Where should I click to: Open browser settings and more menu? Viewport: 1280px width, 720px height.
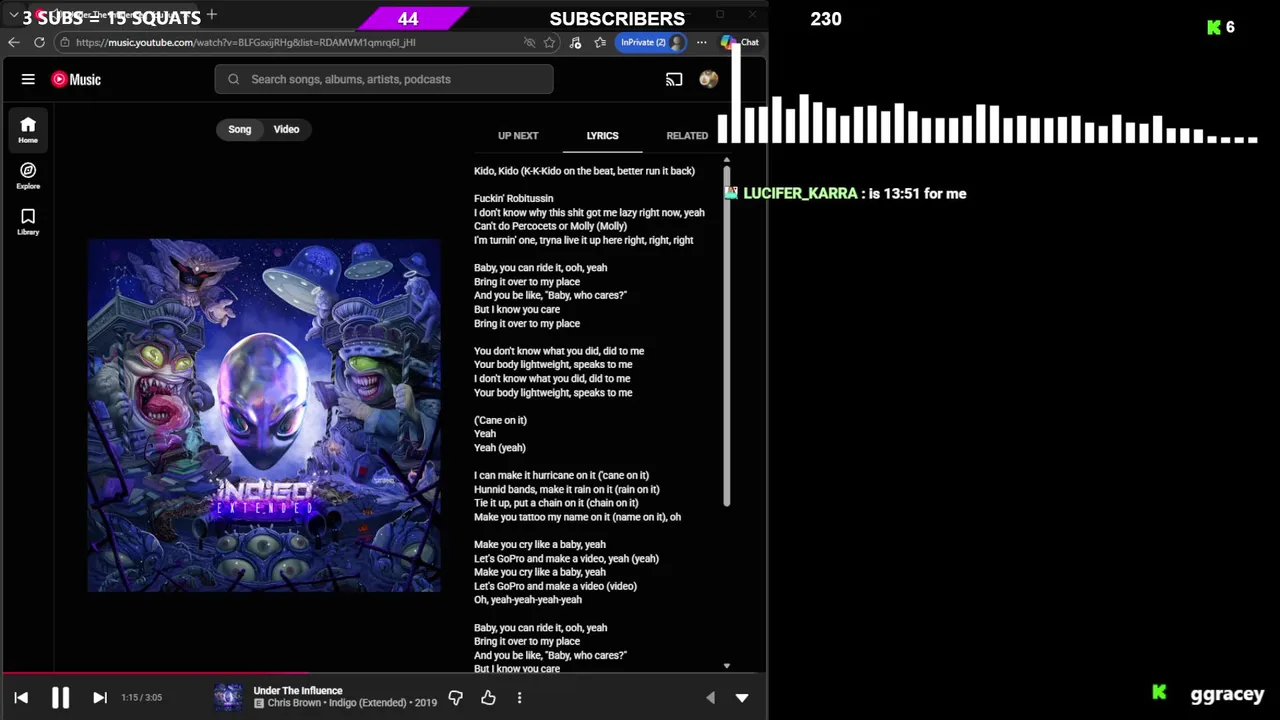pyautogui.click(x=701, y=42)
